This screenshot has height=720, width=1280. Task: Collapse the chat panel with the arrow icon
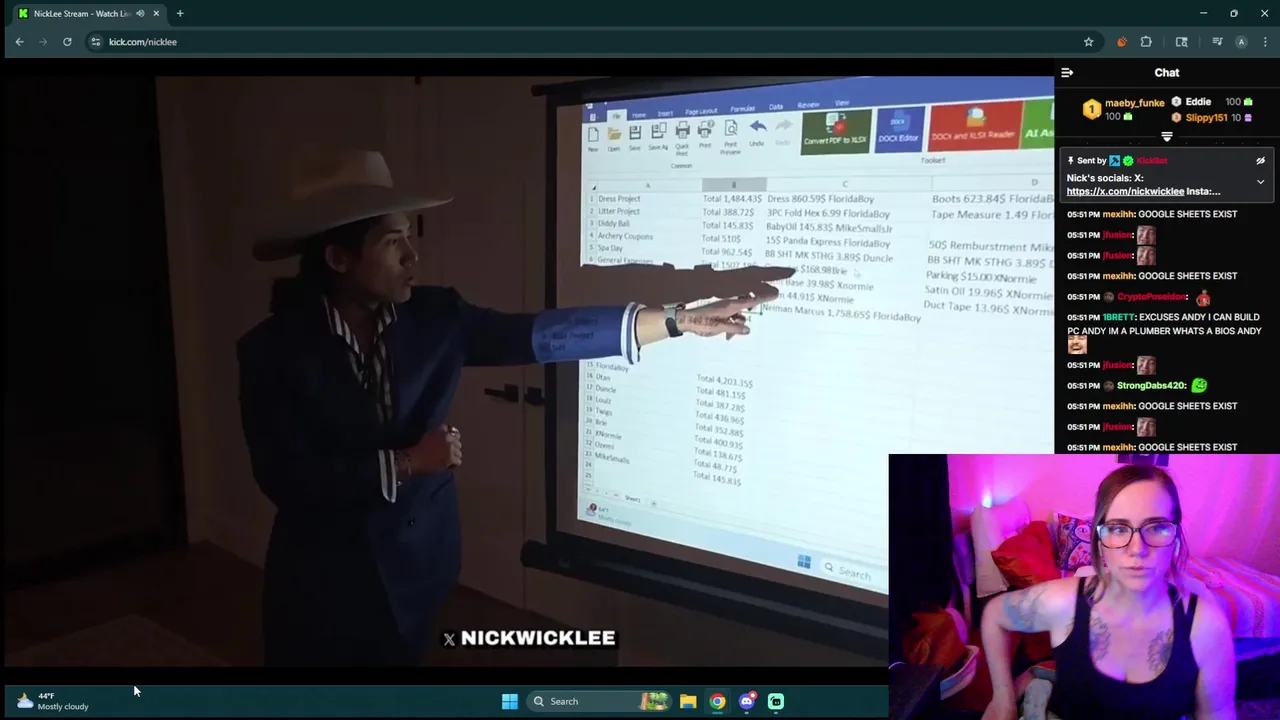coord(1067,73)
